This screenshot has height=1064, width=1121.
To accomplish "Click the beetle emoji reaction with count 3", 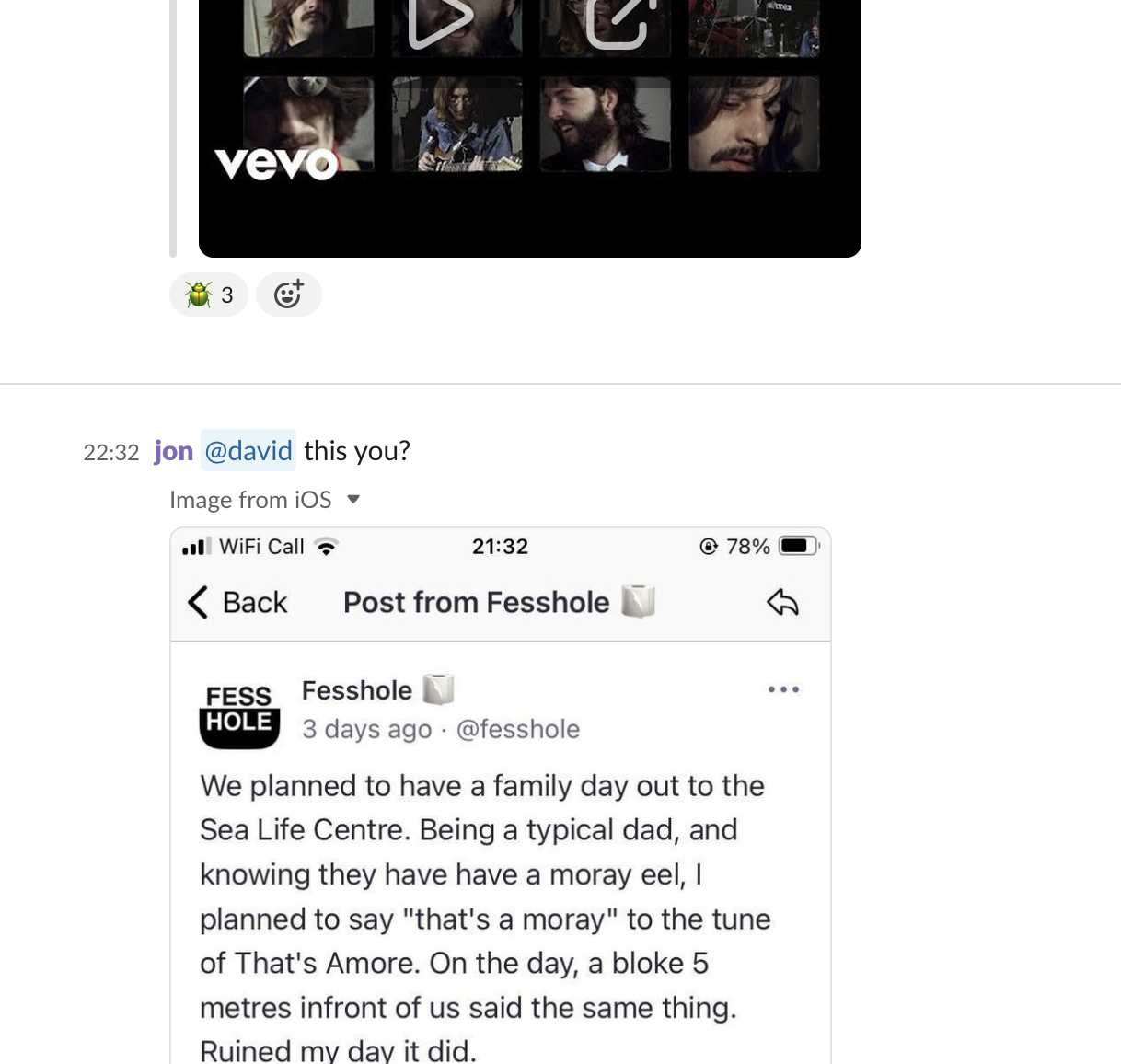I will pos(209,295).
